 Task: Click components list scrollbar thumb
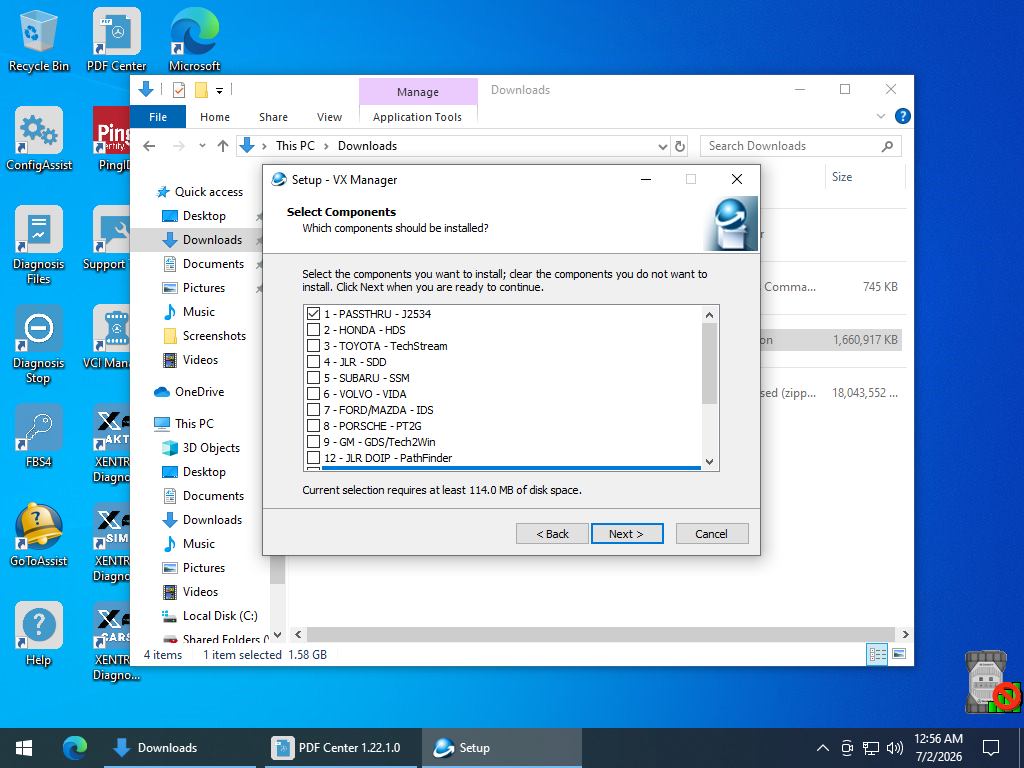709,363
